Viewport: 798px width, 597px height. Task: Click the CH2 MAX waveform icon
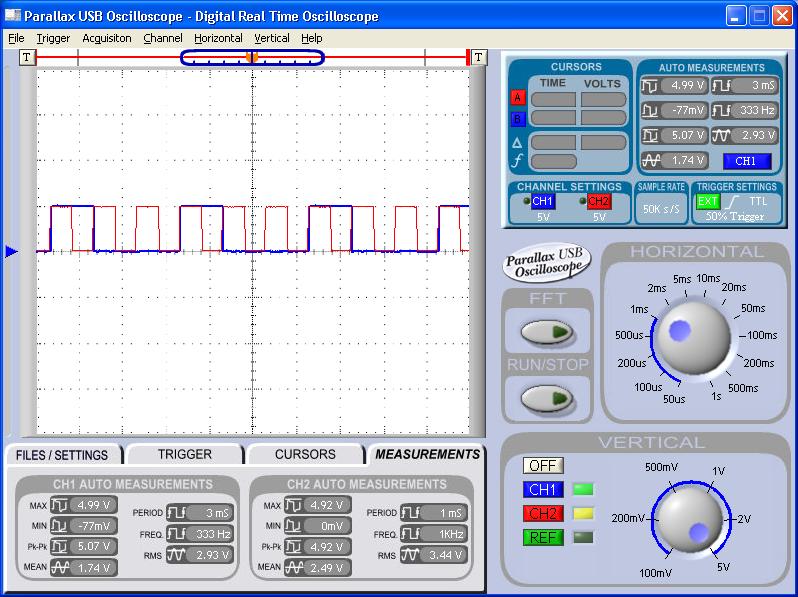coord(293,505)
